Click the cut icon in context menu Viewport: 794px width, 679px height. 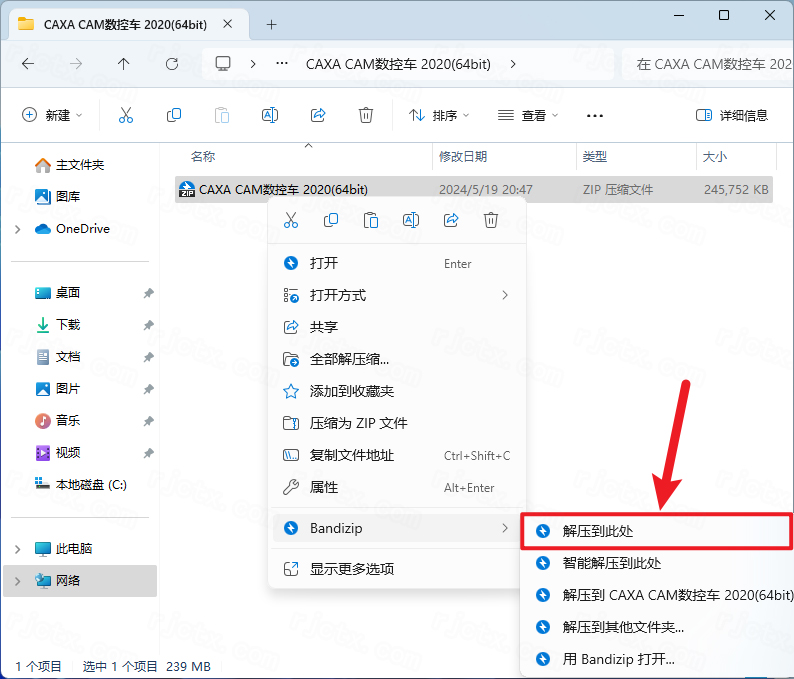point(291,220)
